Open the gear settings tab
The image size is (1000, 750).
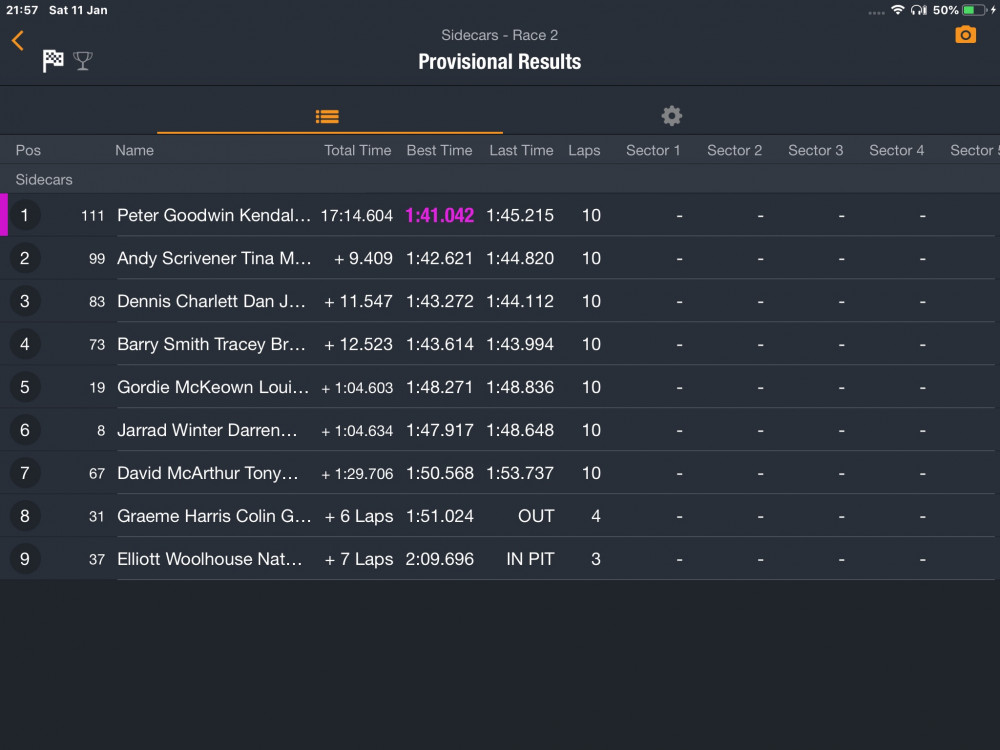(672, 116)
